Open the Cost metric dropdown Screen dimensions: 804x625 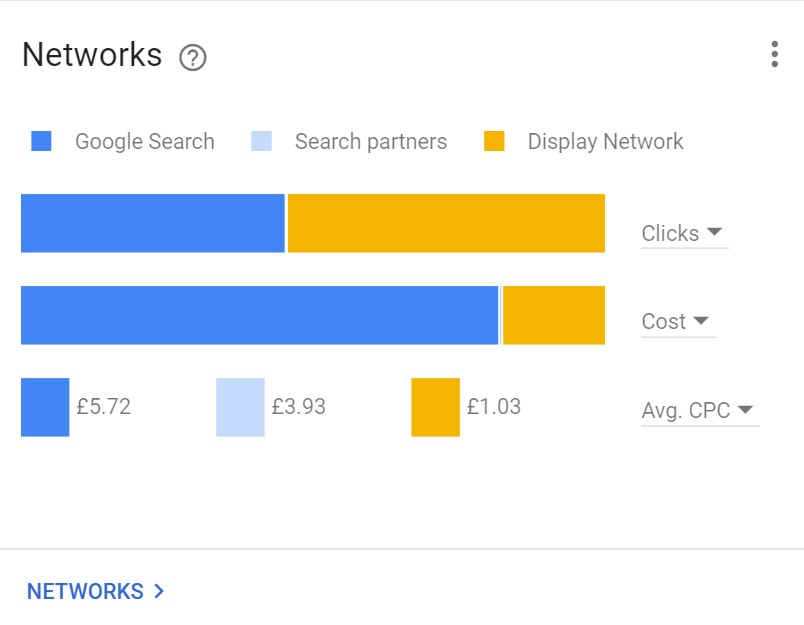click(678, 322)
